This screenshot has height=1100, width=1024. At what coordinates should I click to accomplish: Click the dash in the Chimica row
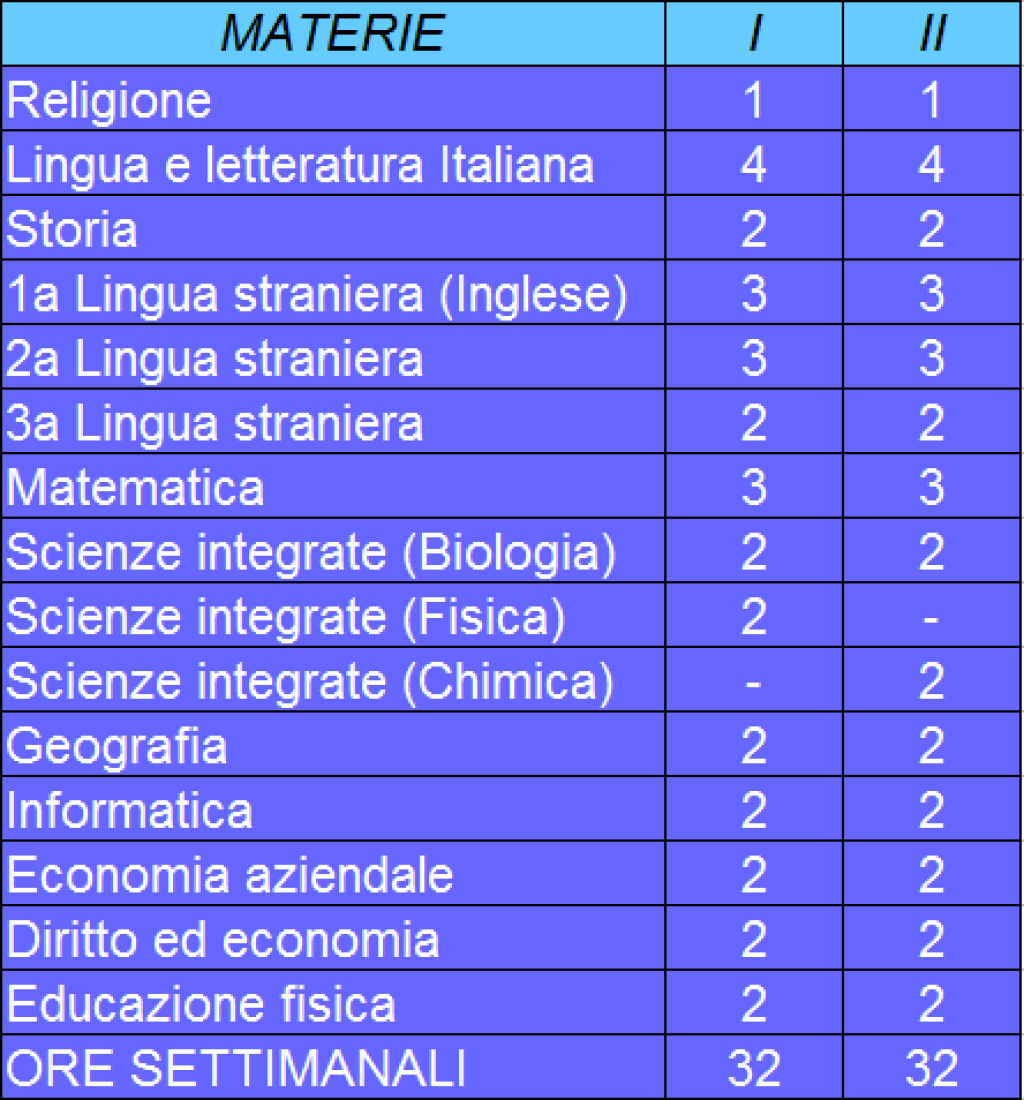pyautogui.click(x=753, y=683)
